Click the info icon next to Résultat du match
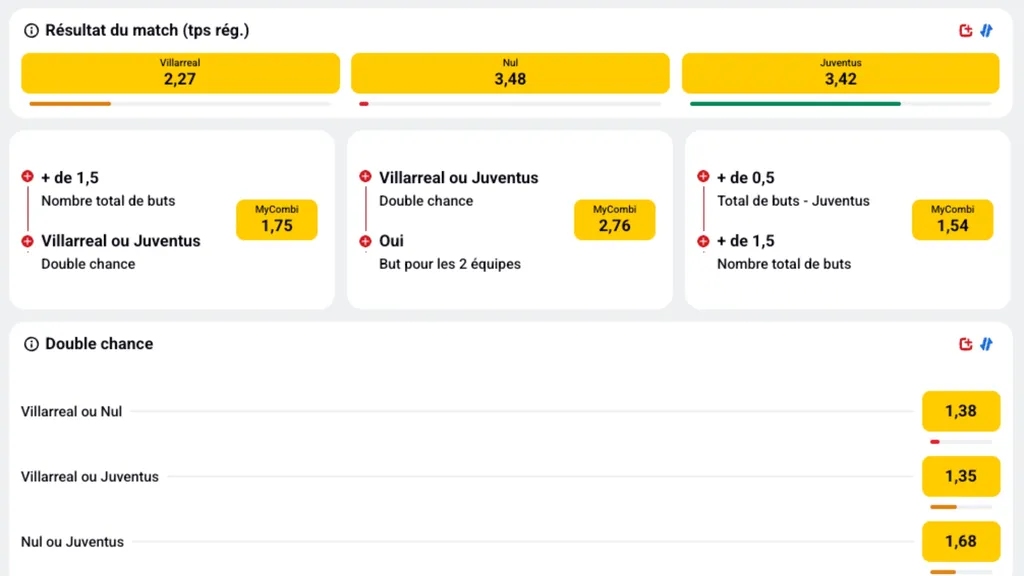The height and width of the screenshot is (576, 1024). [x=30, y=31]
